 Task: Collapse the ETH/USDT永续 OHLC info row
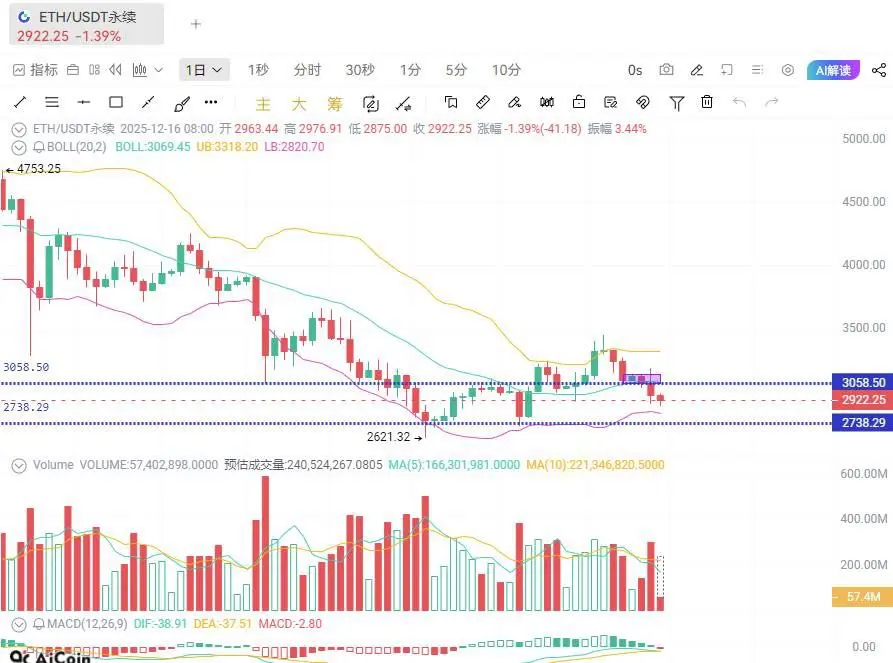pyautogui.click(x=19, y=129)
